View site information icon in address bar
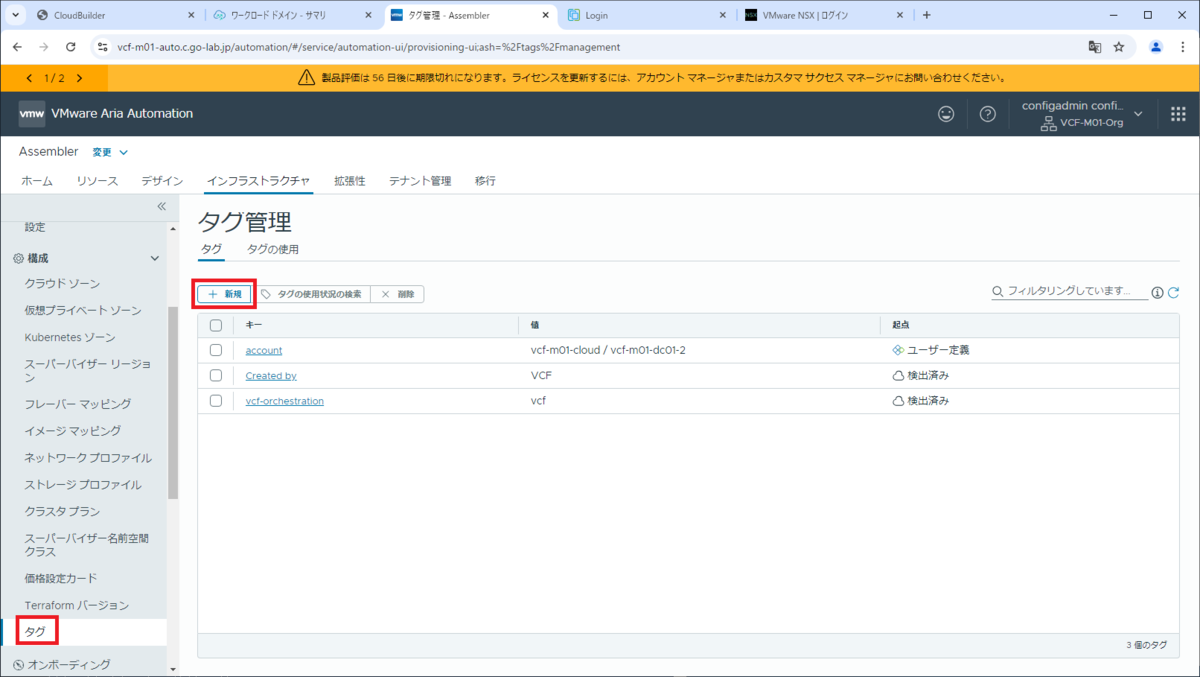 102,47
